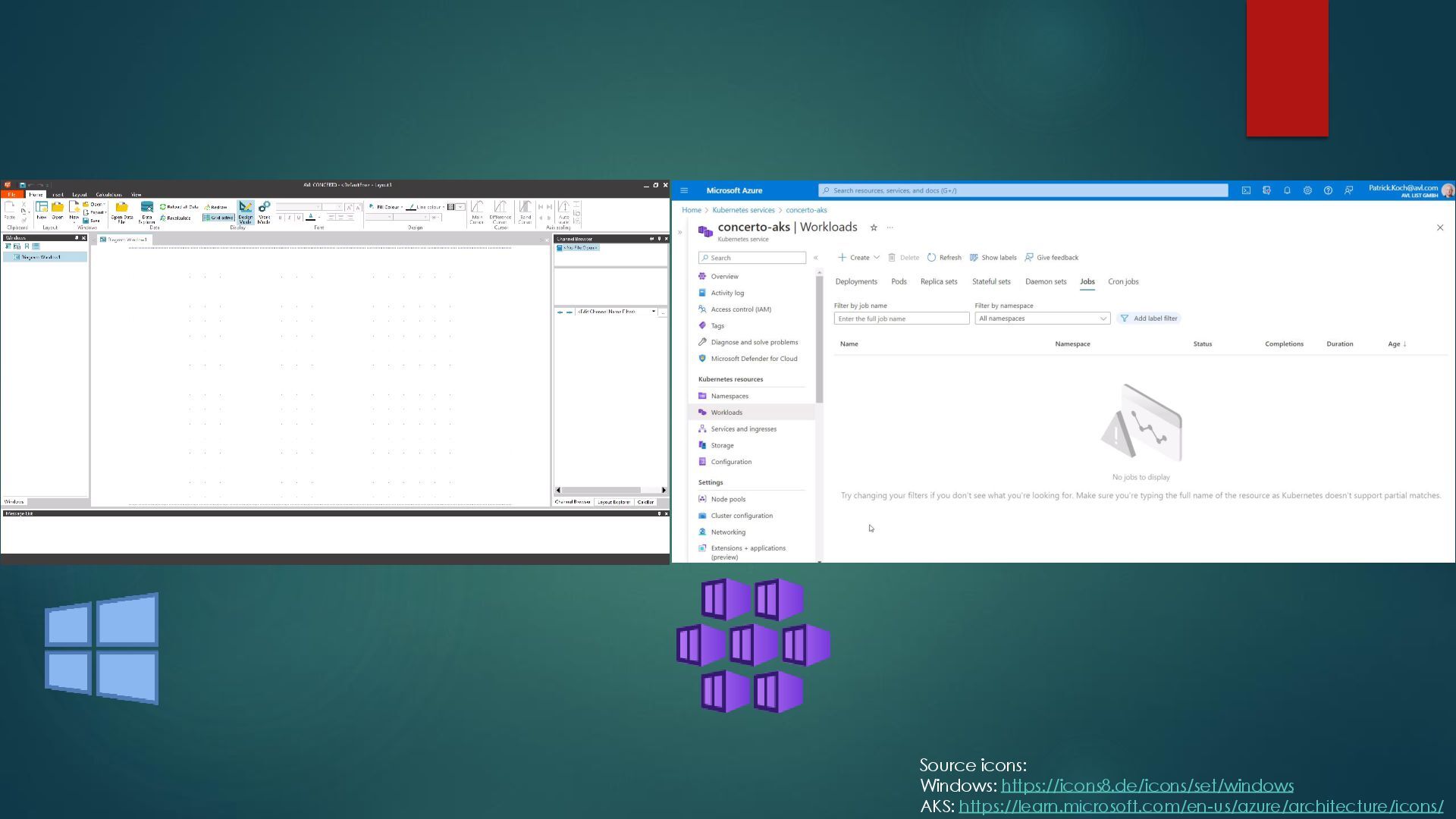Click New layout icon in Concerto ribbon
Viewport: 1456px width, 819px height.
coord(41,209)
